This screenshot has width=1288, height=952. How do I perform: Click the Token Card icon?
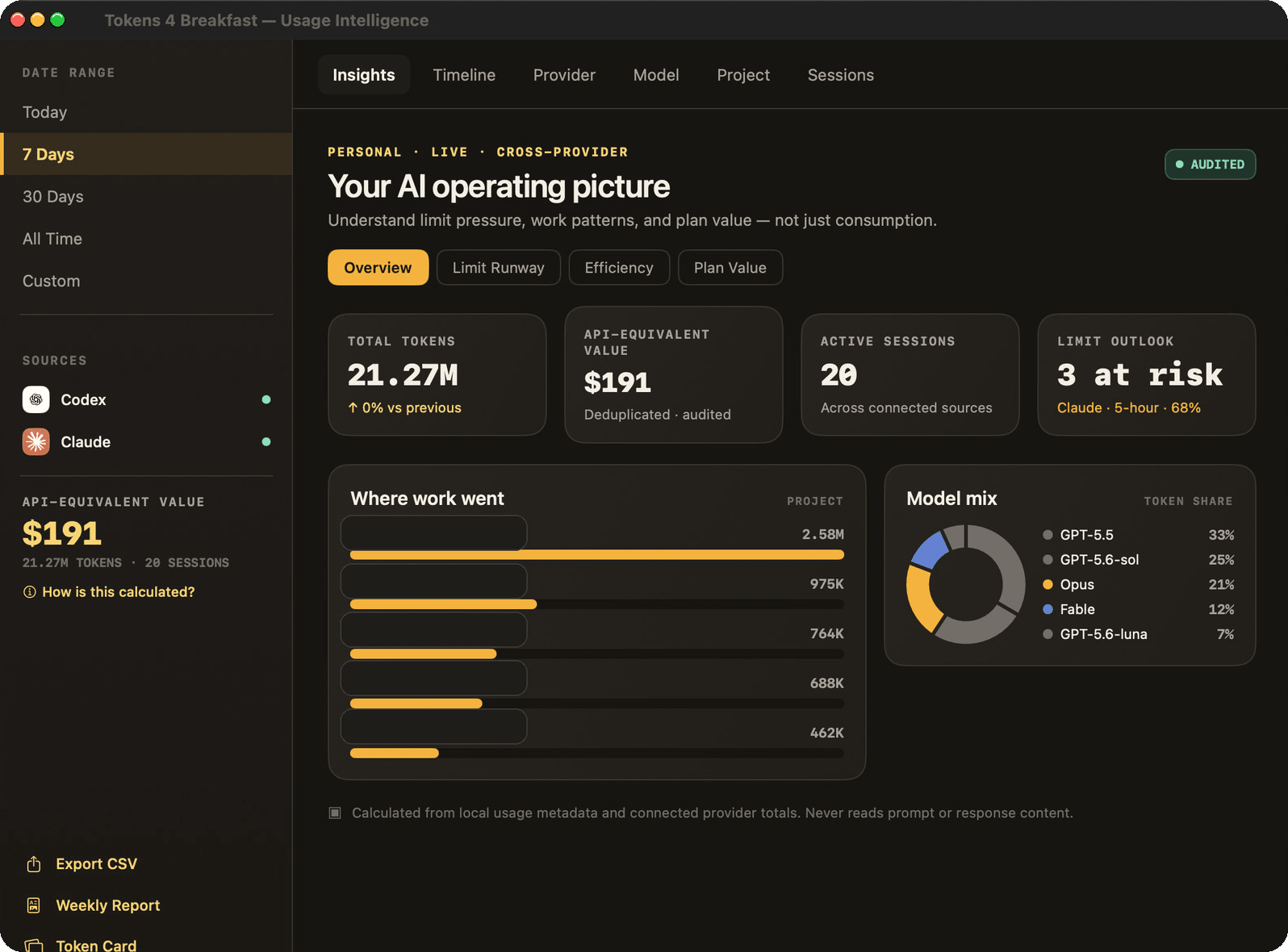click(33, 946)
